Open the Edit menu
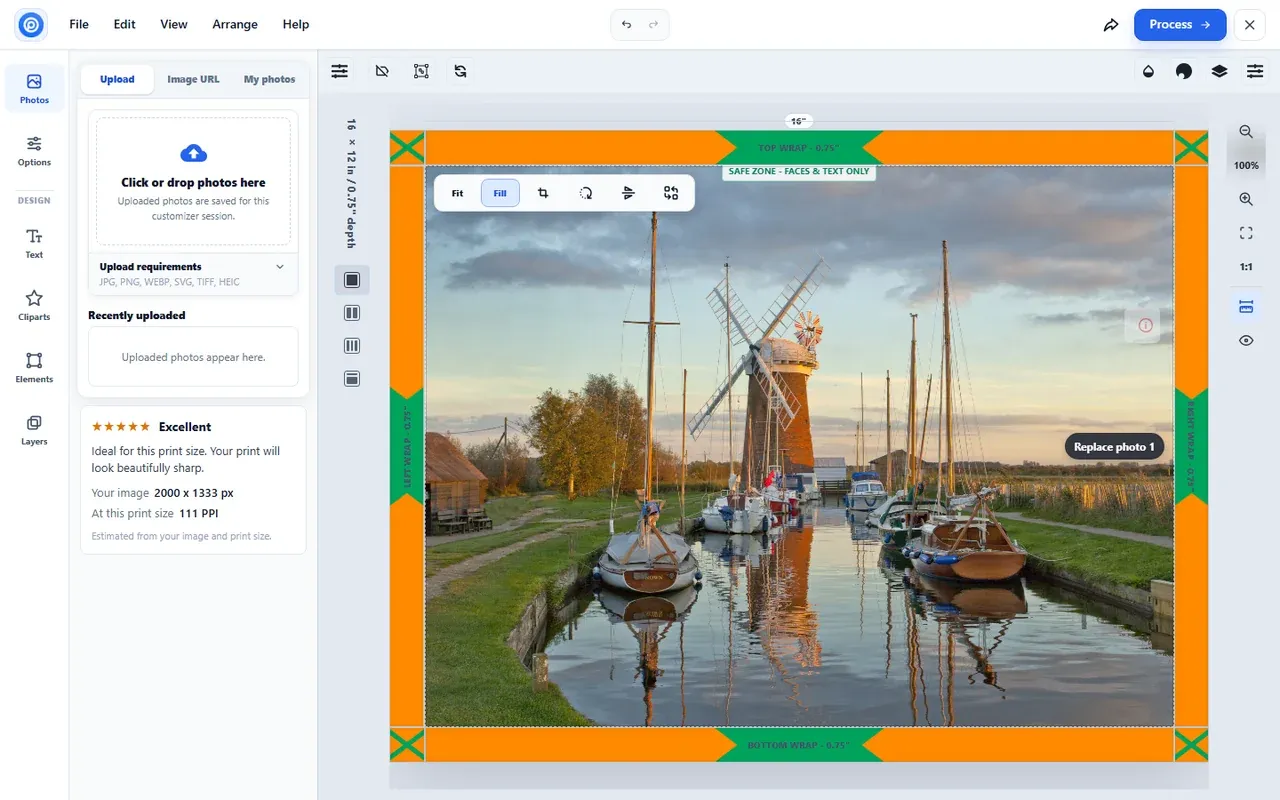This screenshot has height=800, width=1280. click(125, 24)
